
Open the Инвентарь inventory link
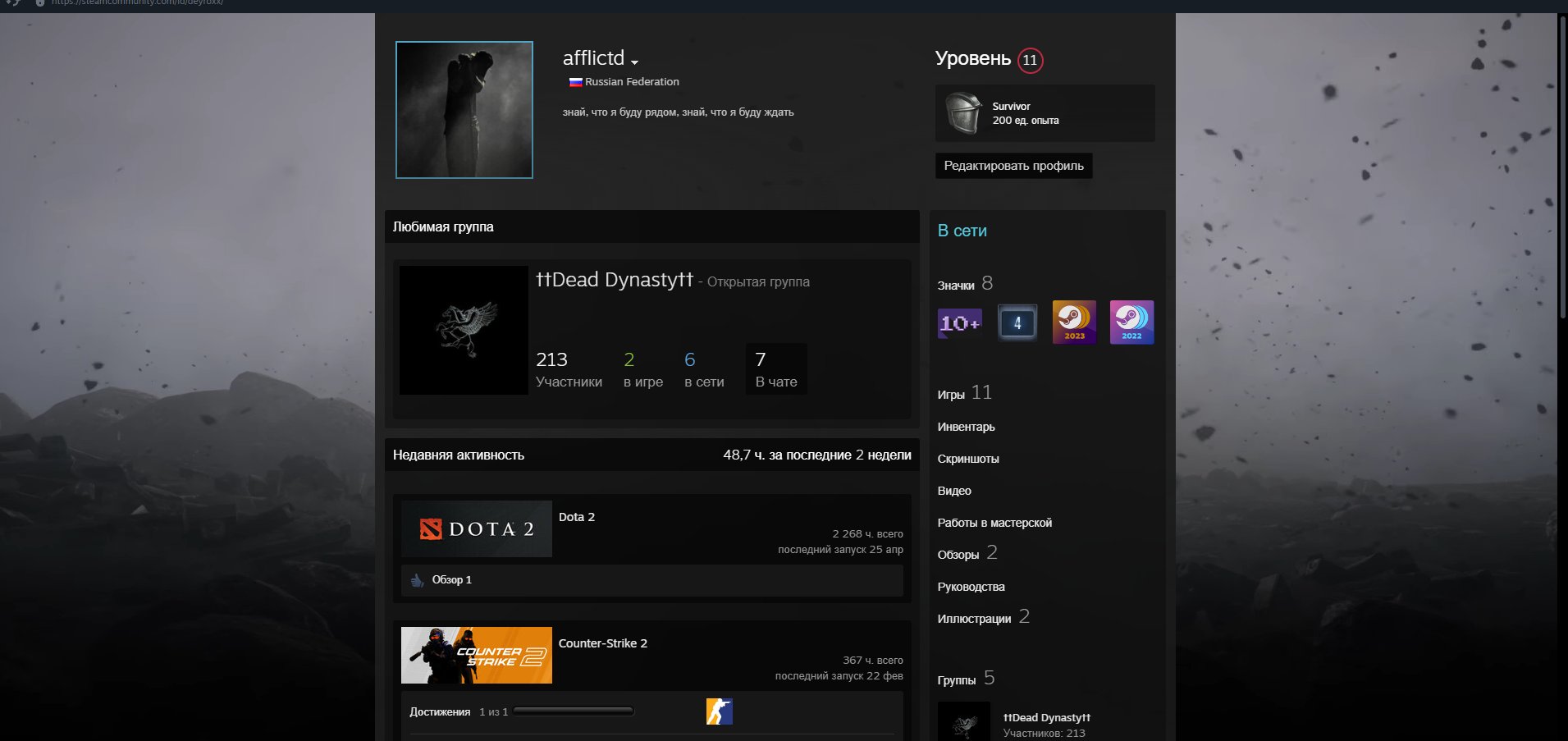point(967,427)
